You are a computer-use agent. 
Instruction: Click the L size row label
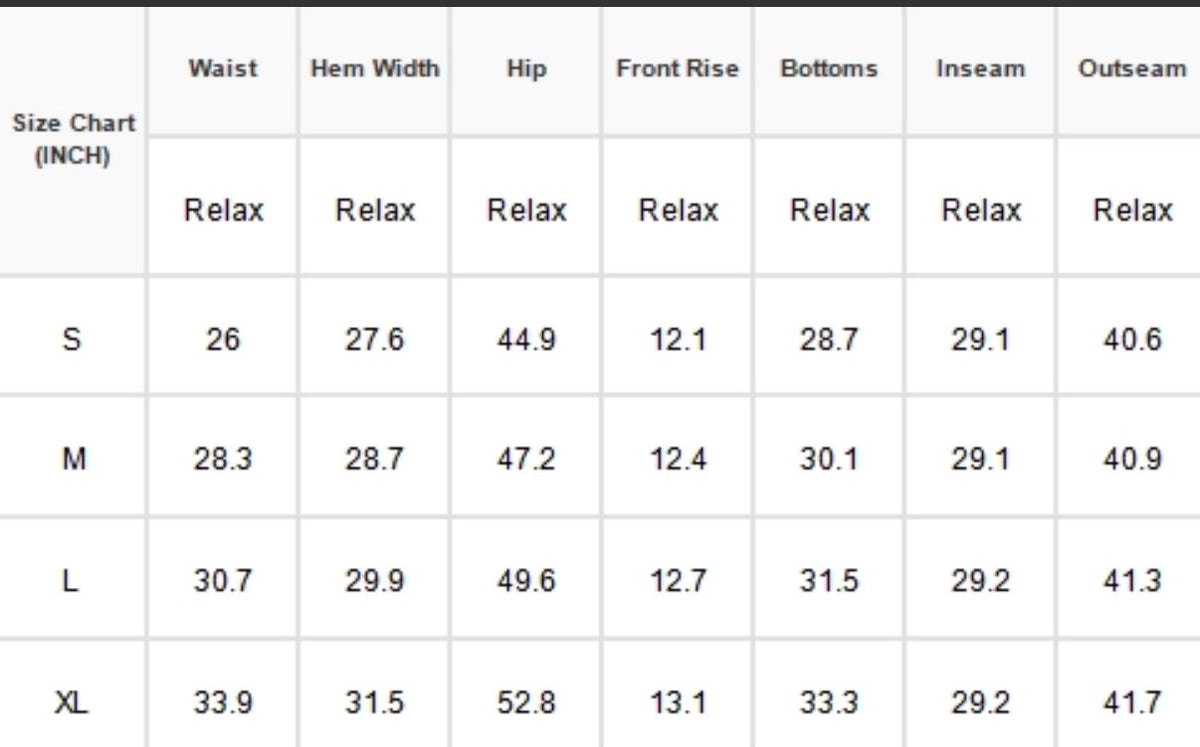[x=70, y=580]
